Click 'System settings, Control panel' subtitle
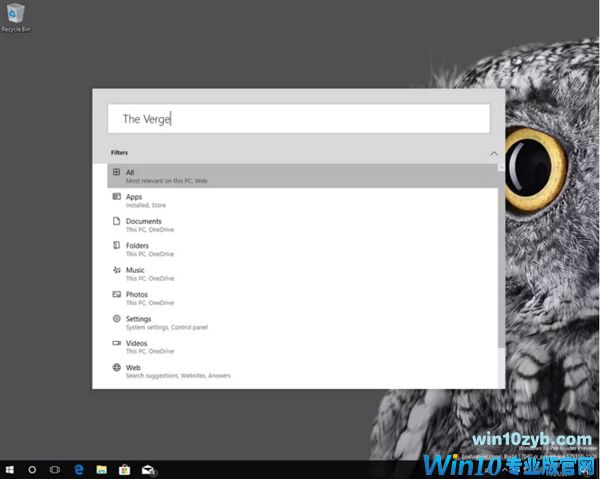600x479 pixels. click(167, 327)
